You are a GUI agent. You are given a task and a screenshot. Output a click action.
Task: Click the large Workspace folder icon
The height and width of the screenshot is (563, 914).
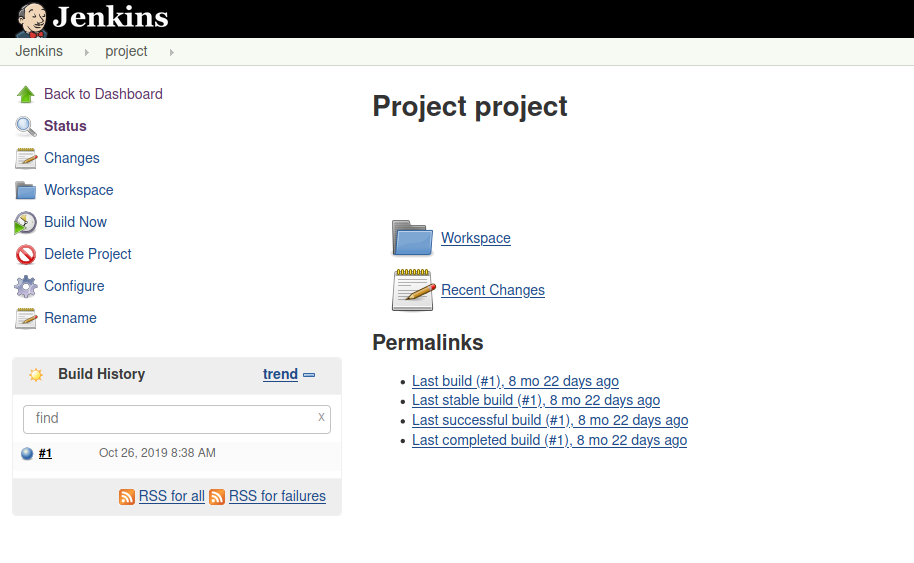(413, 238)
